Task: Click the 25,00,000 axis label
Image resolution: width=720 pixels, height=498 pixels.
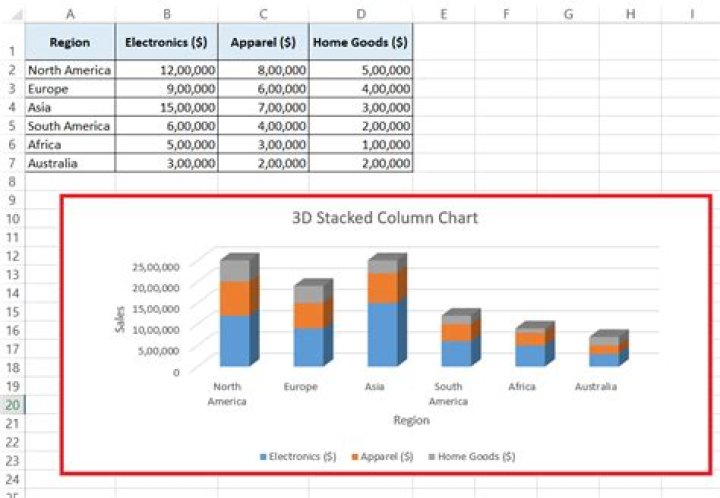Action: 156,267
